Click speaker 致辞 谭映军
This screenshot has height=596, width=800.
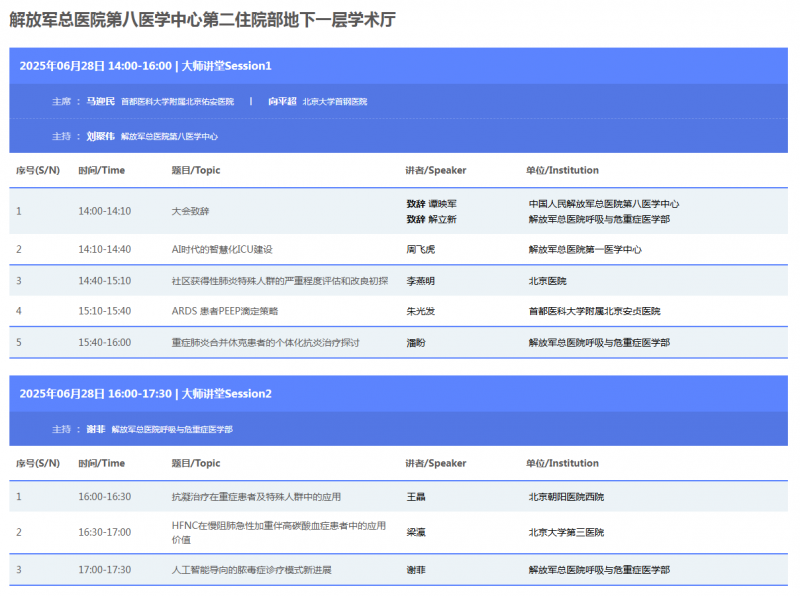coord(432,204)
